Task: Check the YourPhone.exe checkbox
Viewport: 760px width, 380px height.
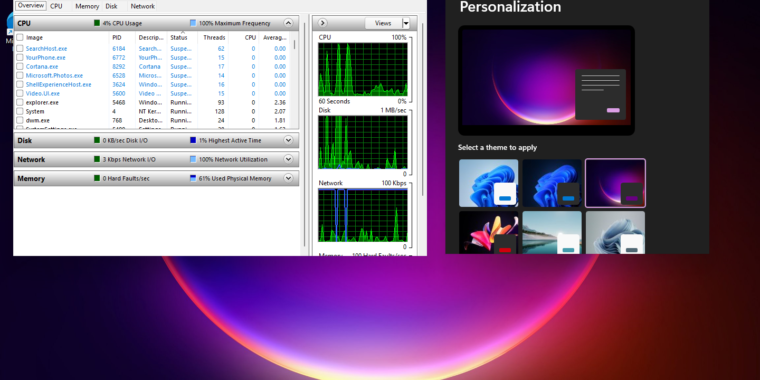Action: pyautogui.click(x=20, y=58)
